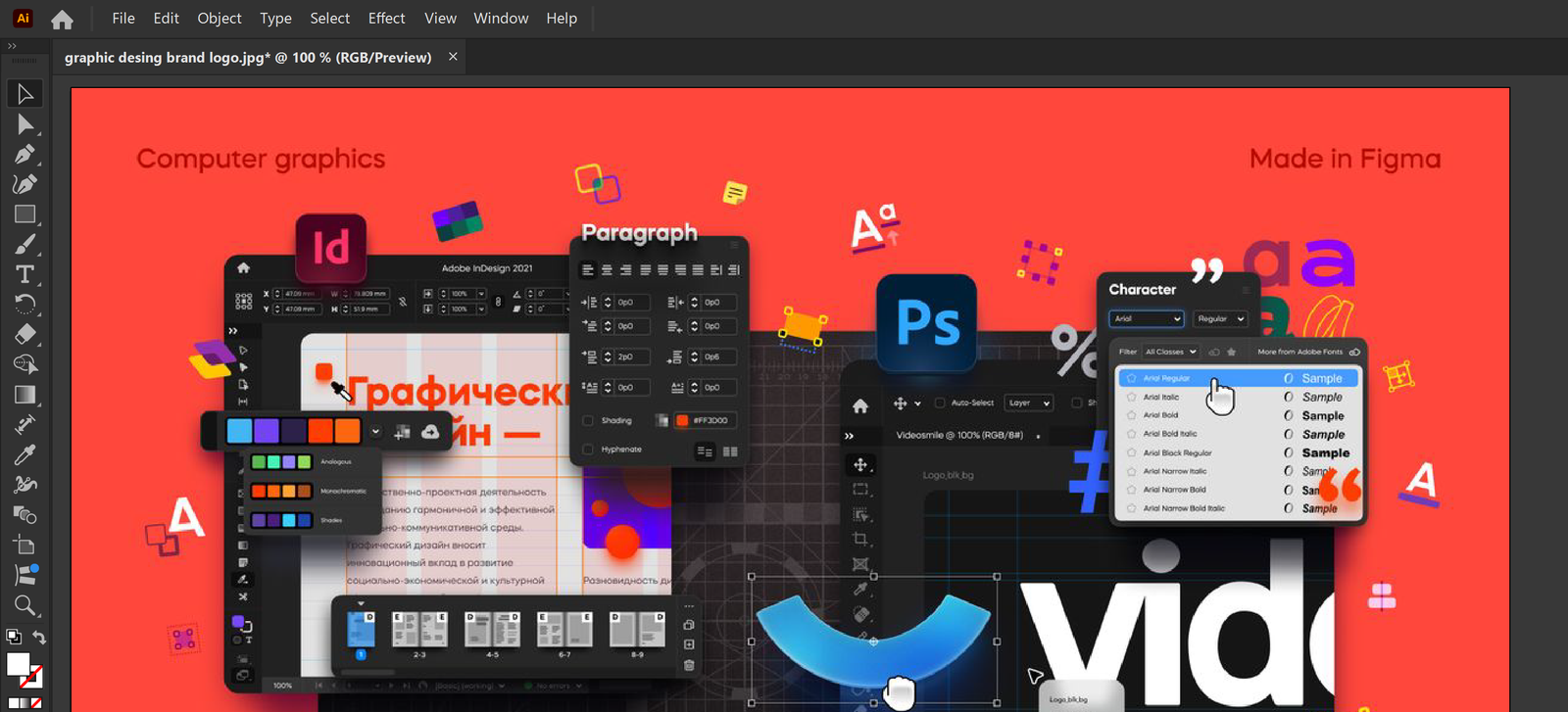Image resolution: width=1568 pixels, height=712 pixels.
Task: Pick the Eyedropper tool
Action: click(x=25, y=454)
